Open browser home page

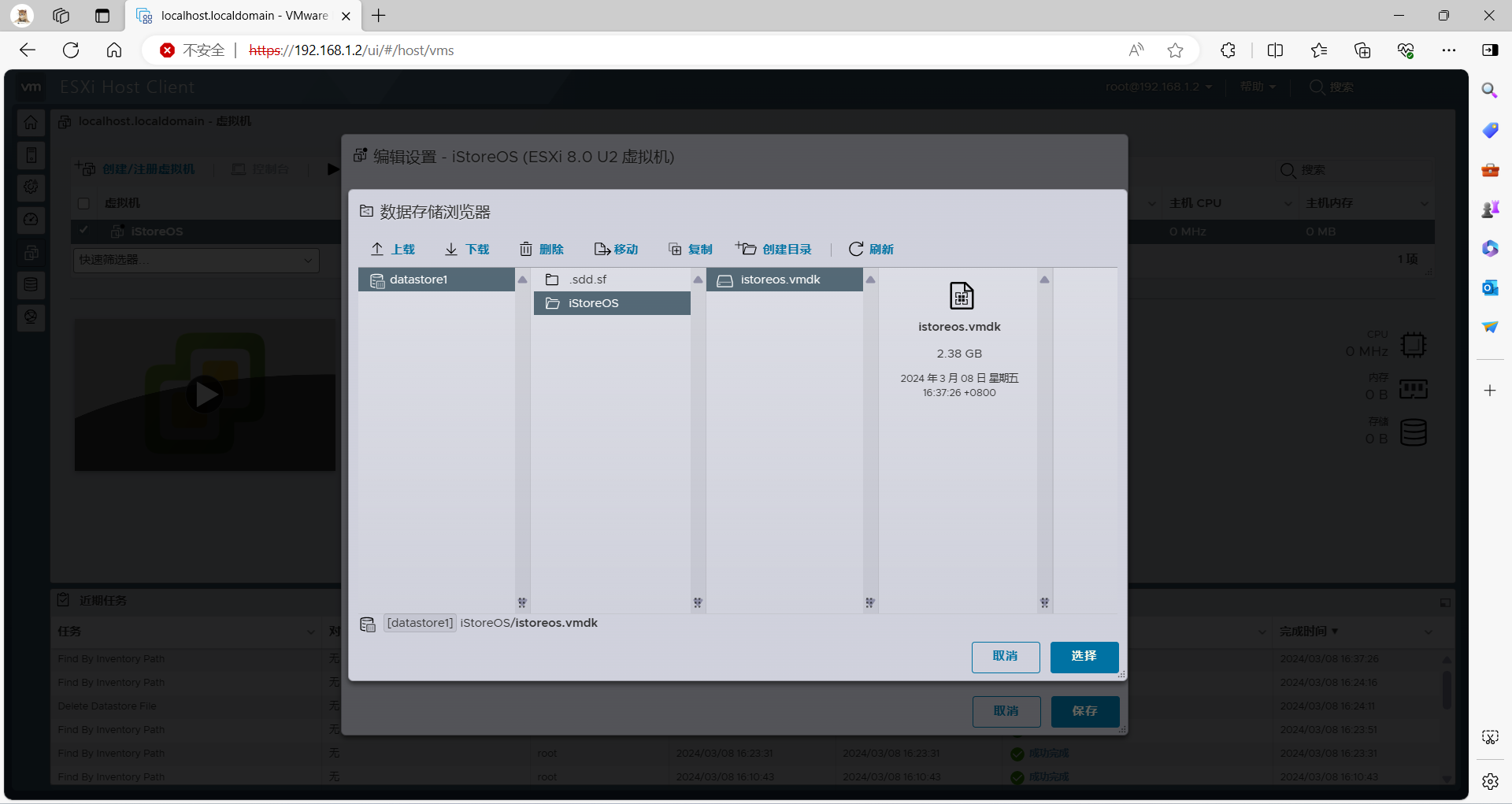[114, 50]
